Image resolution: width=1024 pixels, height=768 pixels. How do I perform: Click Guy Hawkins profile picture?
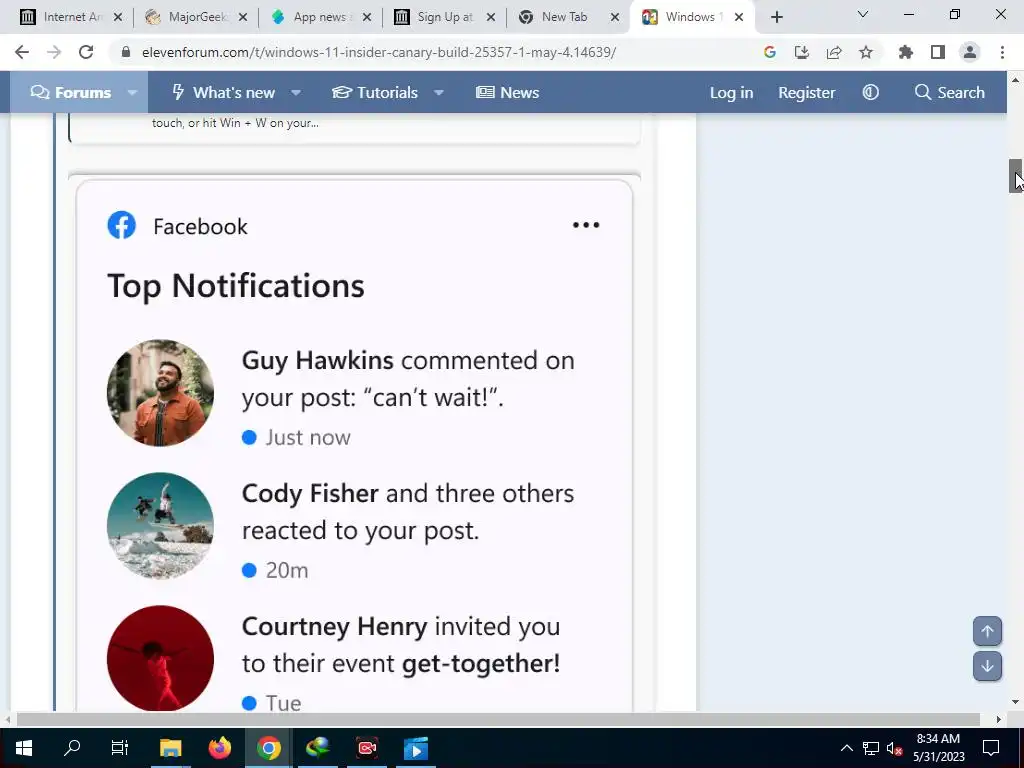[160, 393]
